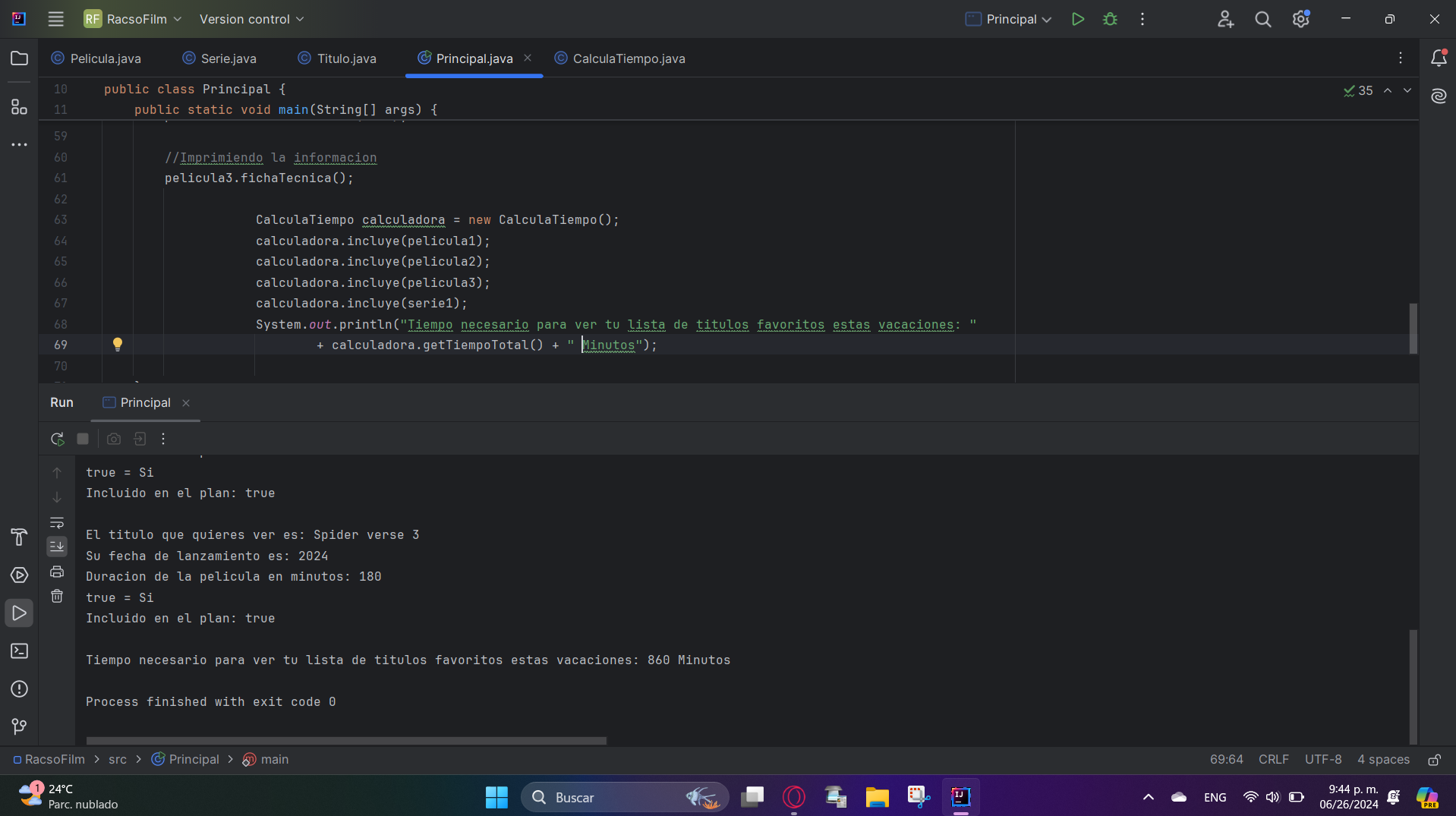Open Search Everywhere
Image resolution: width=1456 pixels, height=816 pixels.
[x=1263, y=19]
